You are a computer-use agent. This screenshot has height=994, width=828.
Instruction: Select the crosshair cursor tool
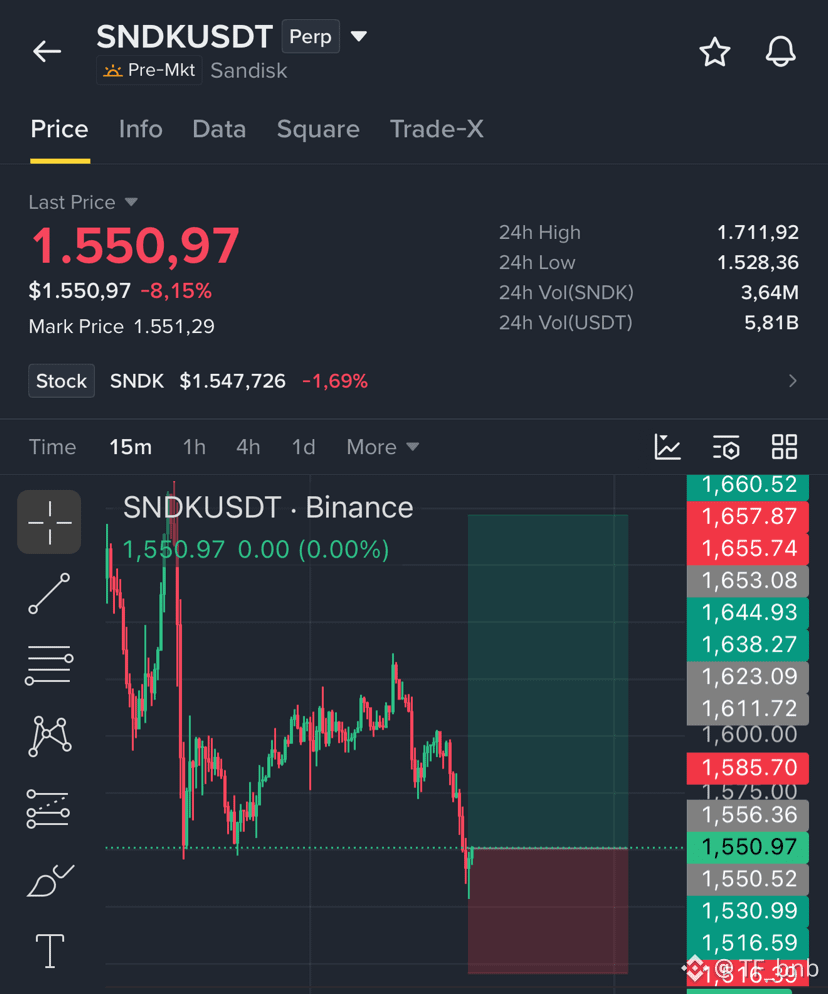(49, 522)
